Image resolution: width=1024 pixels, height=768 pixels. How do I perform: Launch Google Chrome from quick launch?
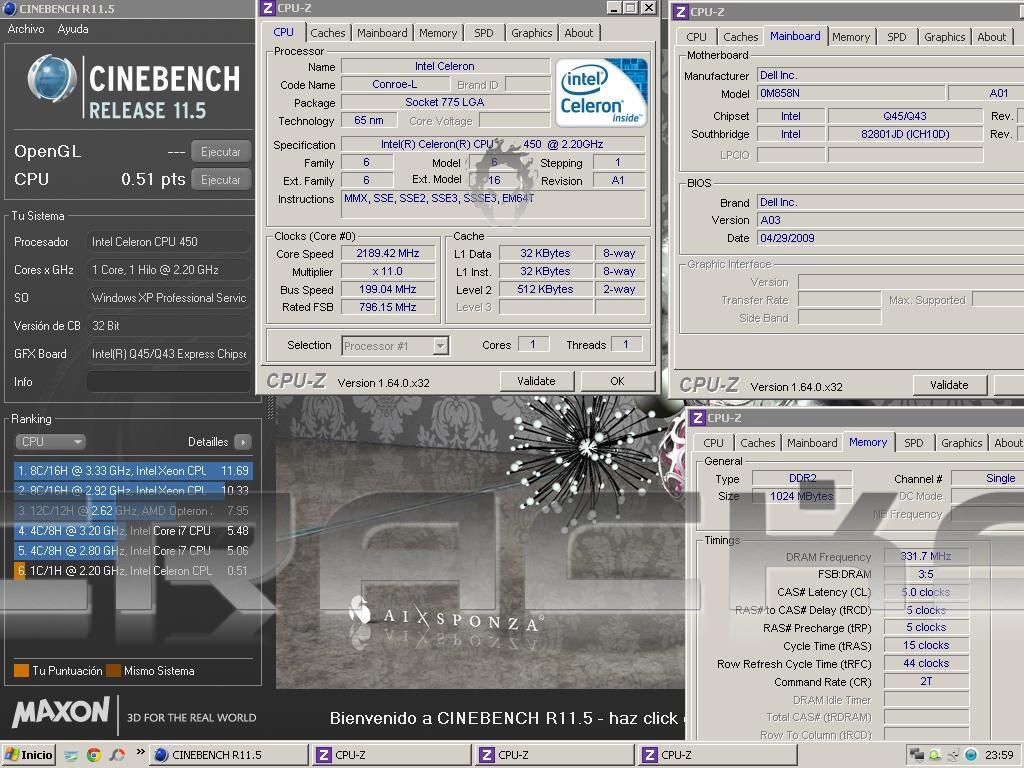[x=94, y=755]
